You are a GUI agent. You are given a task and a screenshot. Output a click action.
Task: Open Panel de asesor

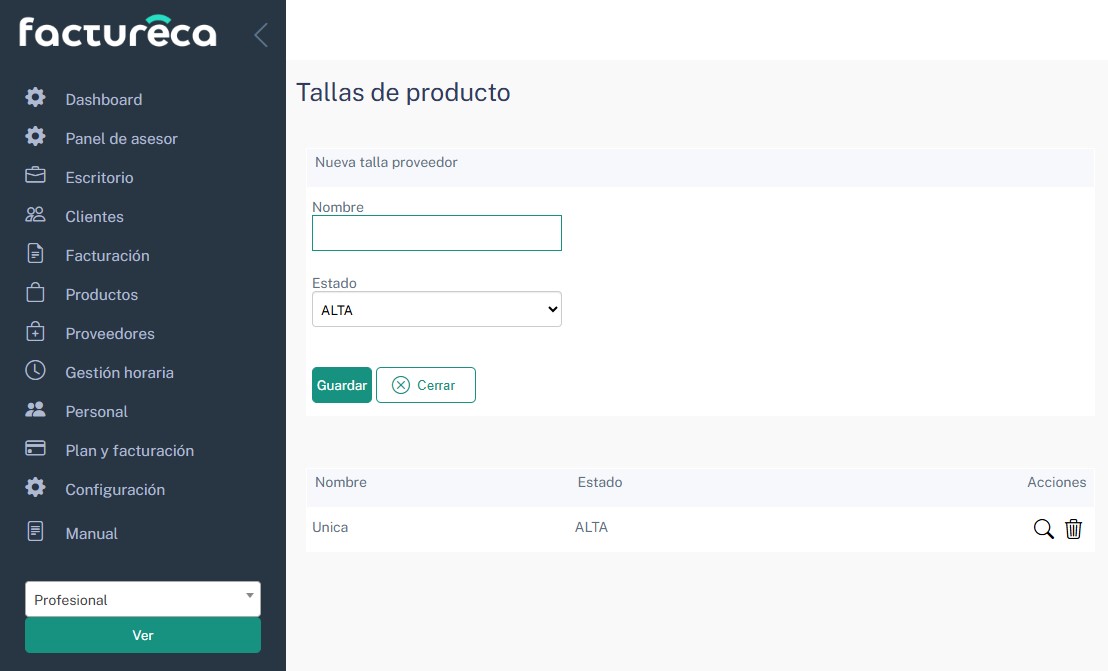click(x=121, y=139)
